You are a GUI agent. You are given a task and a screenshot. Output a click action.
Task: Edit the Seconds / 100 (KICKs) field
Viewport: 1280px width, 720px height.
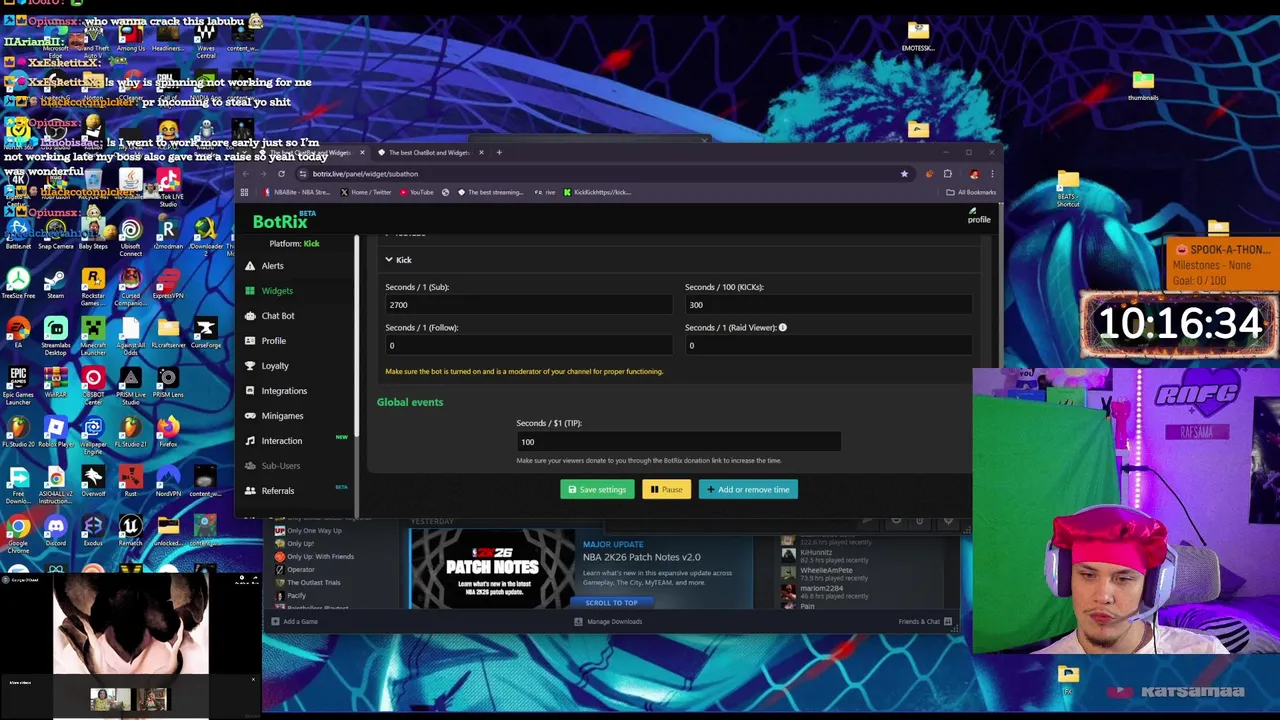828,305
